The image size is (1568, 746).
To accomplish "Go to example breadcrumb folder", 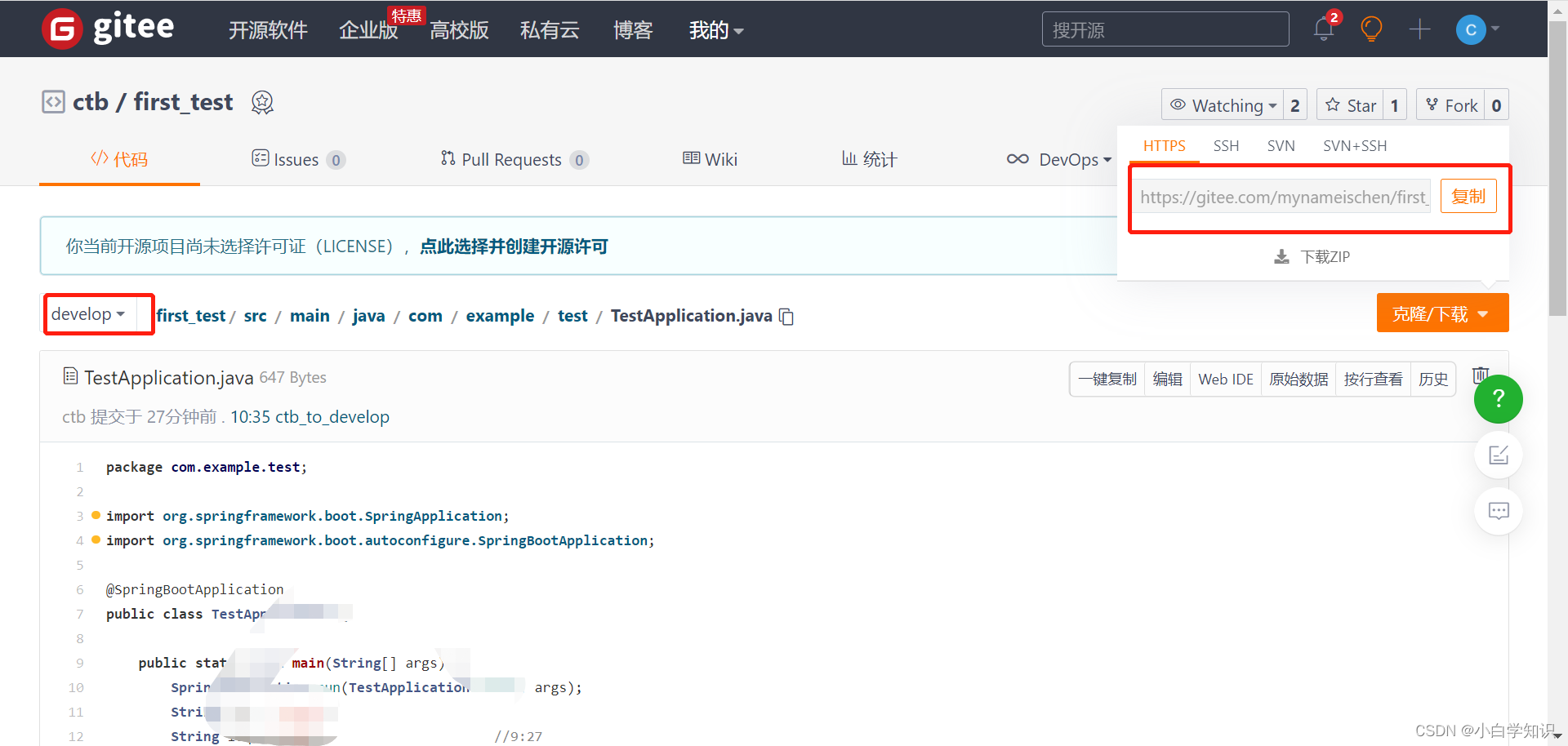I will [500, 316].
